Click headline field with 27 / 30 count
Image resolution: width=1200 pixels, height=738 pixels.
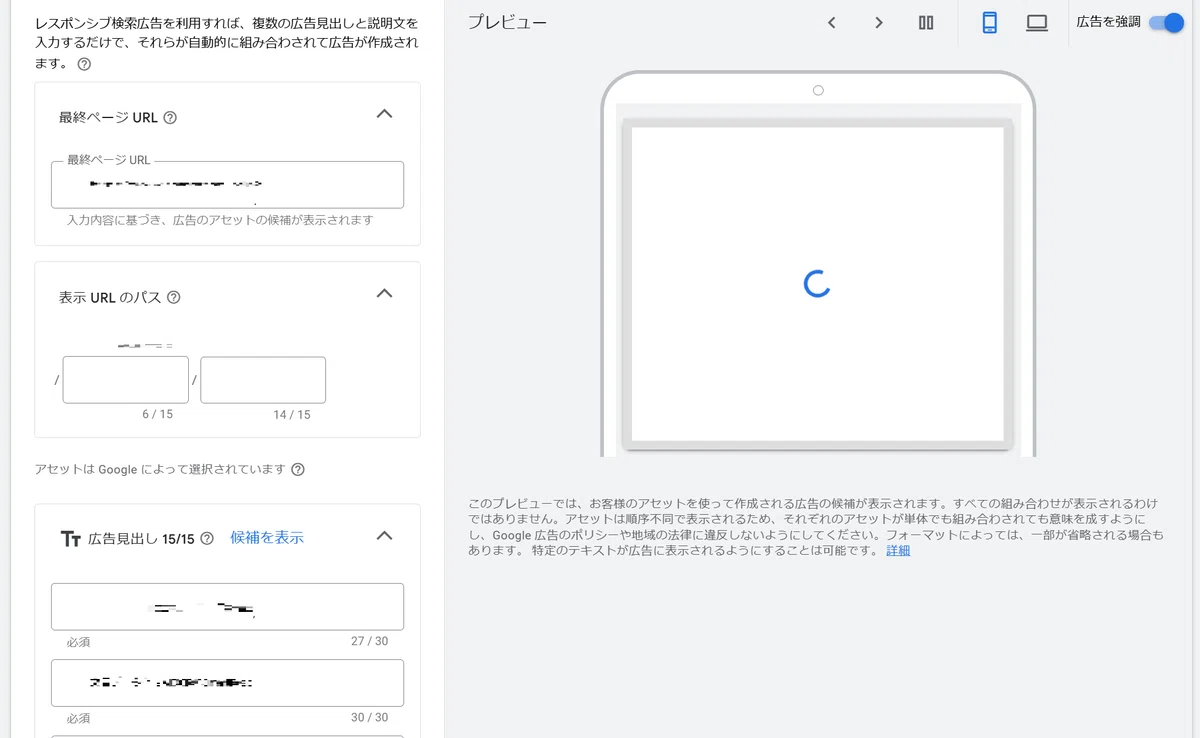(228, 607)
